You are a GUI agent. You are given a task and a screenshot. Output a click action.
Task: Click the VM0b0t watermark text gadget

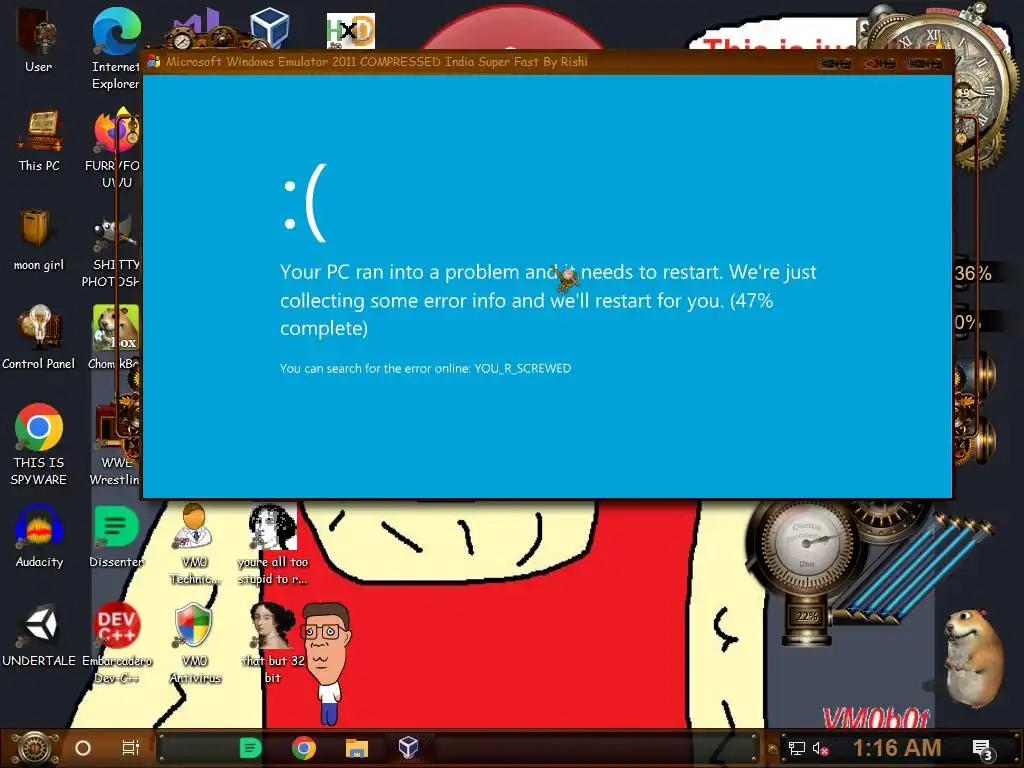coord(875,717)
